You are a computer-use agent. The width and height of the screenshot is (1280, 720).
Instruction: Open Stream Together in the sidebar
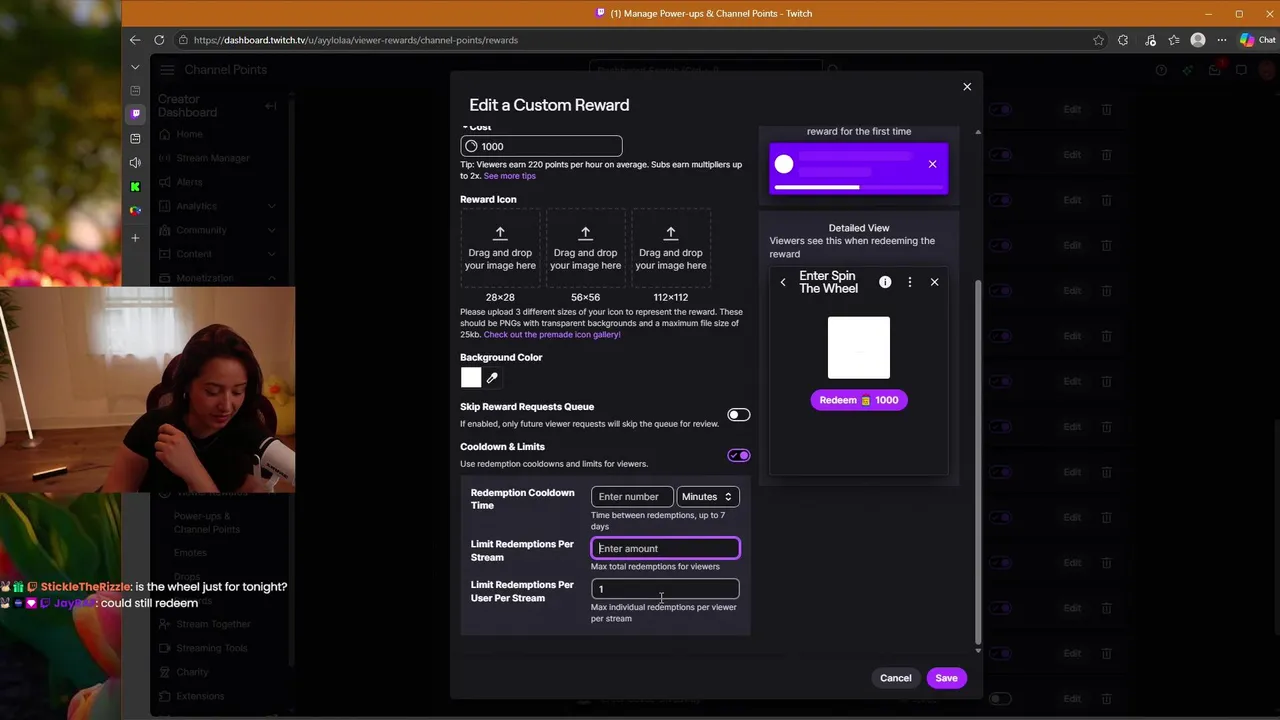tap(213, 624)
